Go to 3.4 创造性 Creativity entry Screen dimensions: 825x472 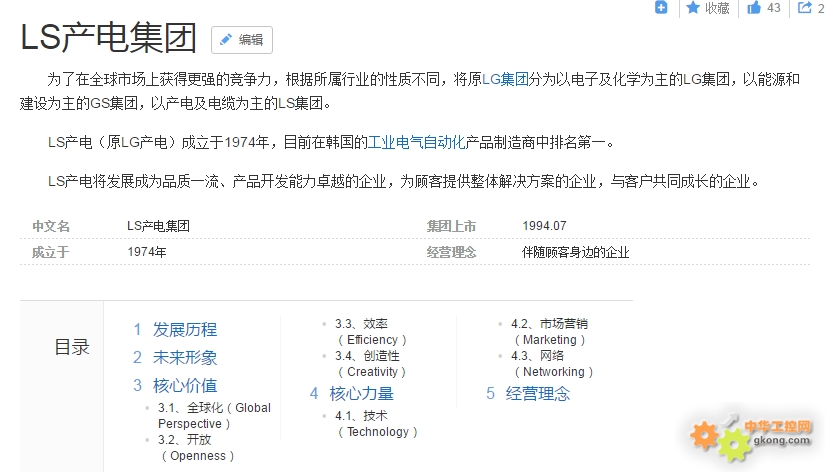coord(370,364)
